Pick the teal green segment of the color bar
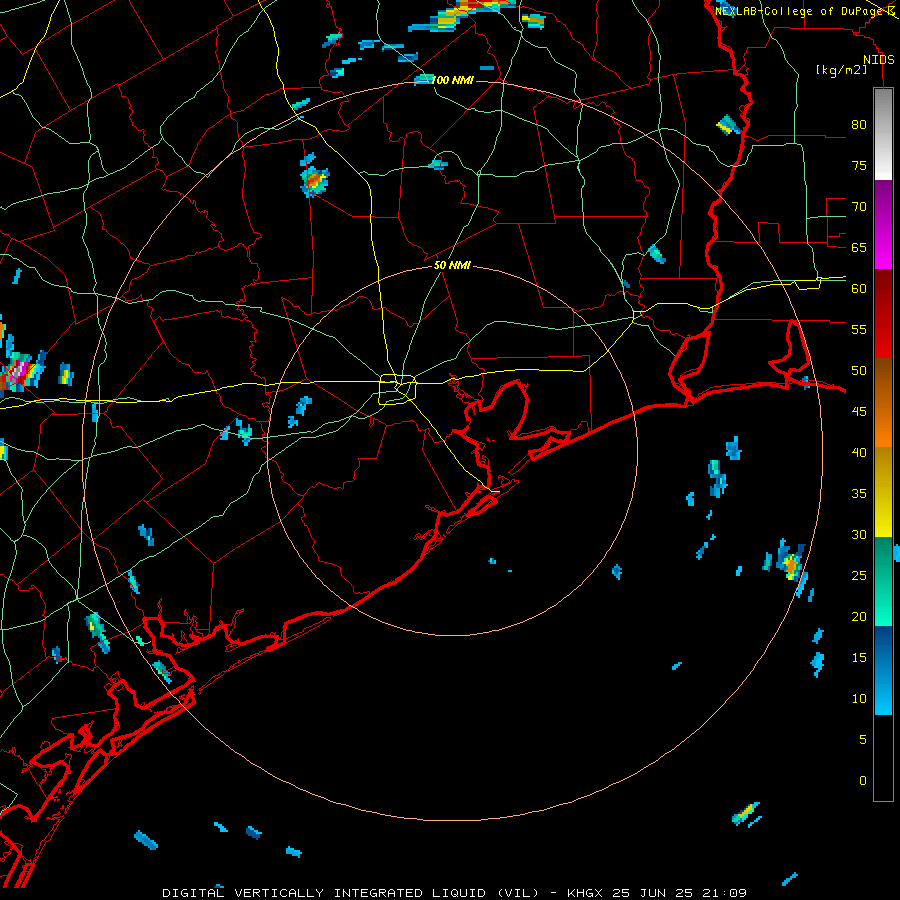This screenshot has height=900, width=900. click(x=883, y=581)
